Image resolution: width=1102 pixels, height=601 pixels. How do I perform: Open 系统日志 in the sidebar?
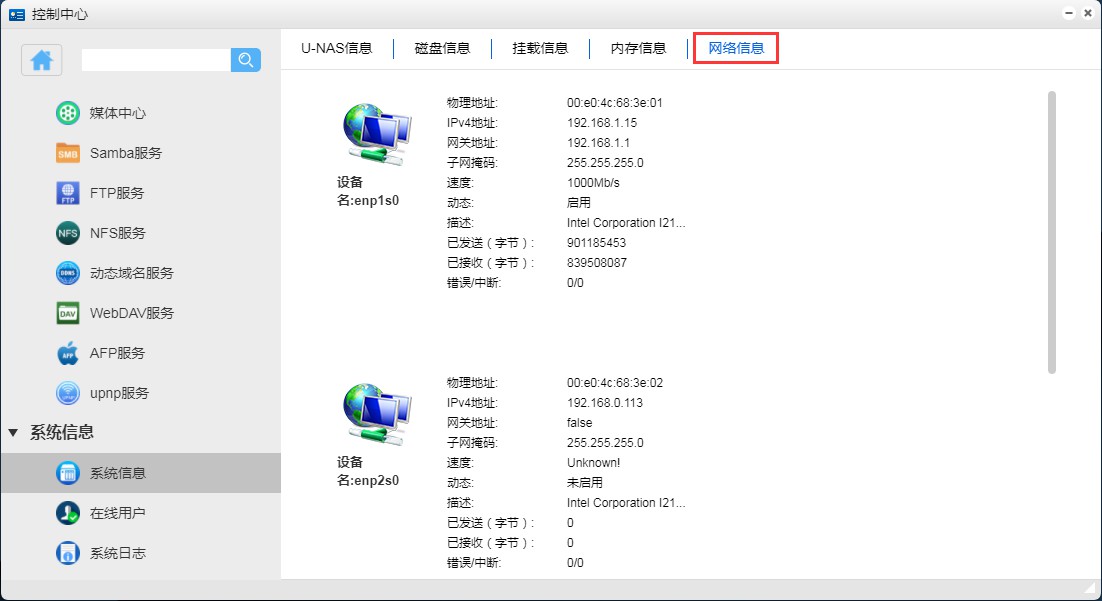(117, 553)
